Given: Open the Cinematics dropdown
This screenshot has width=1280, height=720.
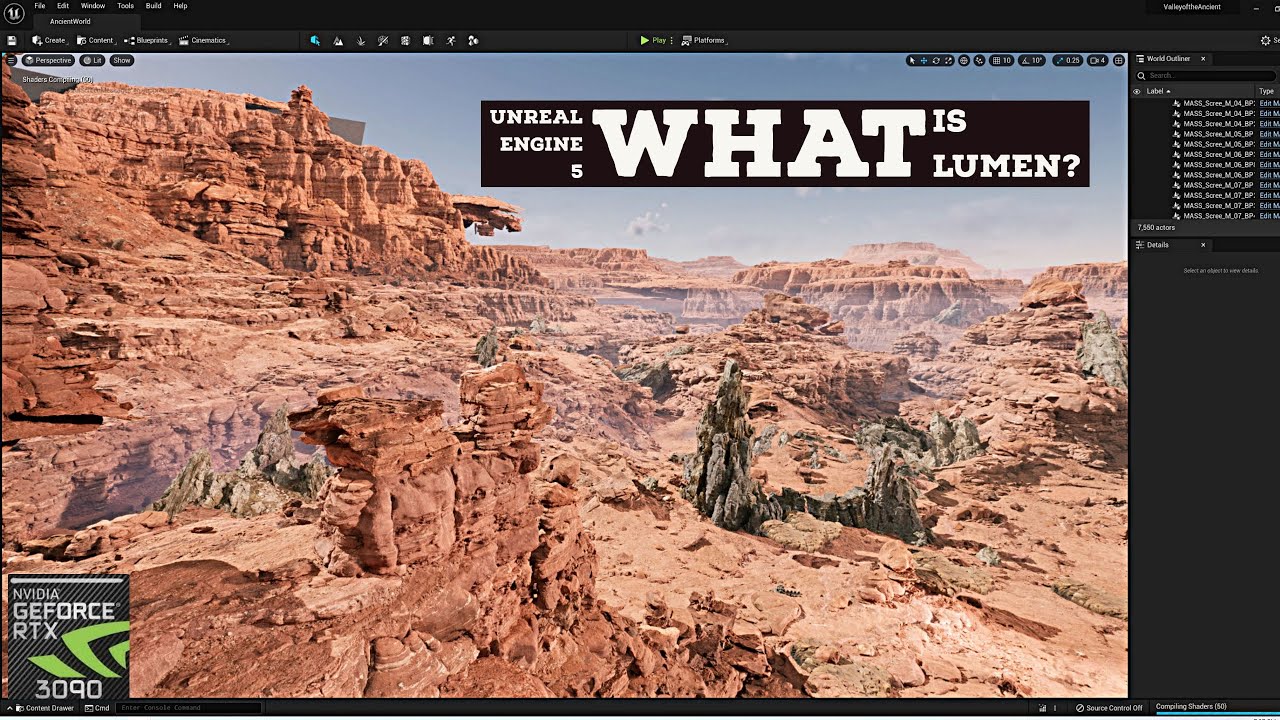Looking at the screenshot, I should pos(204,40).
